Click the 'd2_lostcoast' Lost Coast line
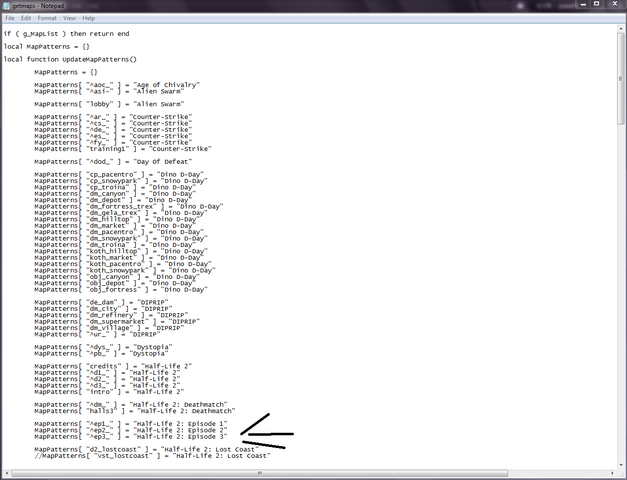This screenshot has width=627, height=480. pos(146,450)
